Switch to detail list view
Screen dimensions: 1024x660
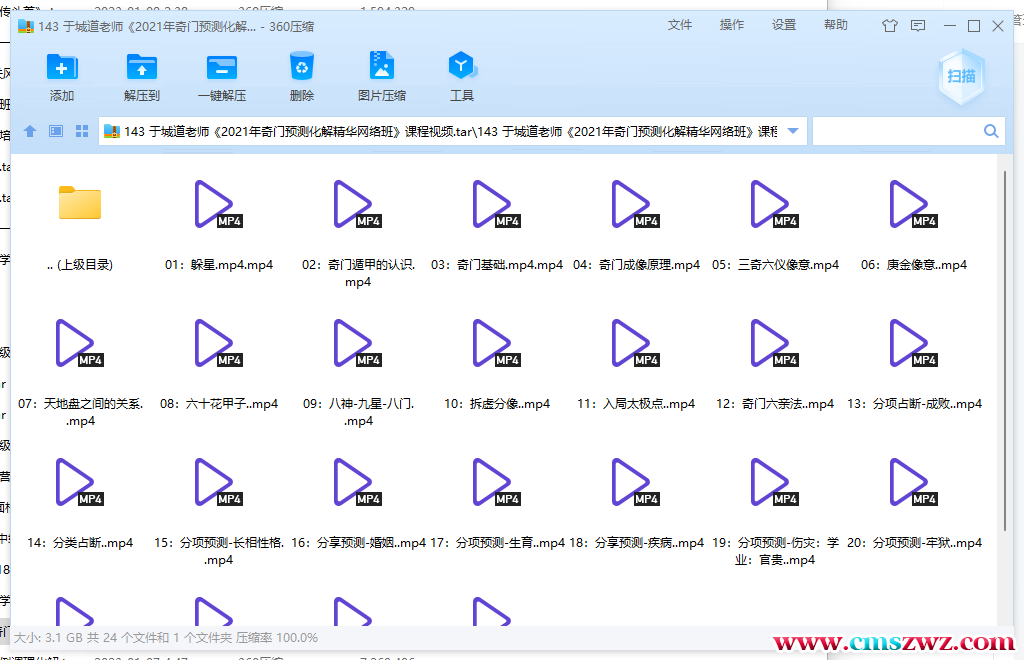[x=55, y=130]
